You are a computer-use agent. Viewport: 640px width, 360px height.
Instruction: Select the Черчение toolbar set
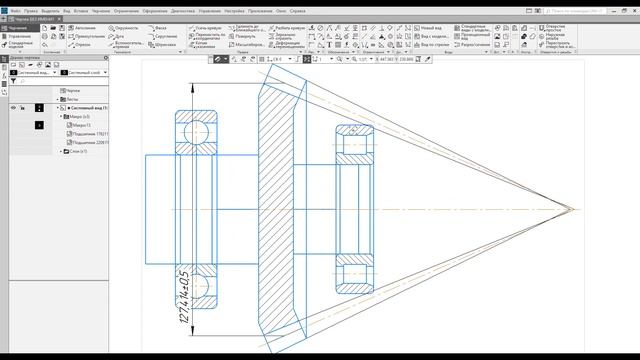click(x=20, y=28)
